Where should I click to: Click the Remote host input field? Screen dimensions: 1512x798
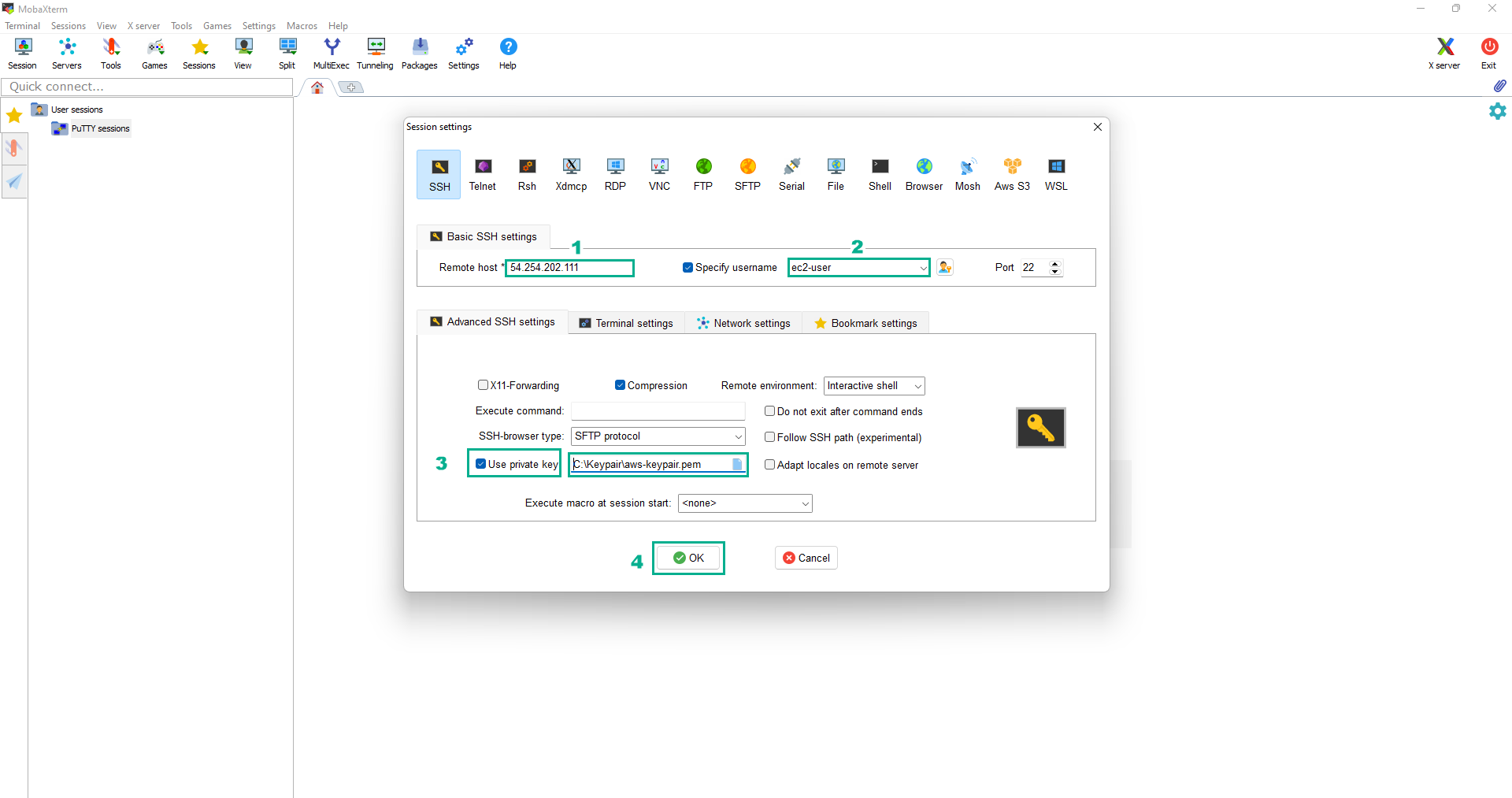pyautogui.click(x=569, y=268)
